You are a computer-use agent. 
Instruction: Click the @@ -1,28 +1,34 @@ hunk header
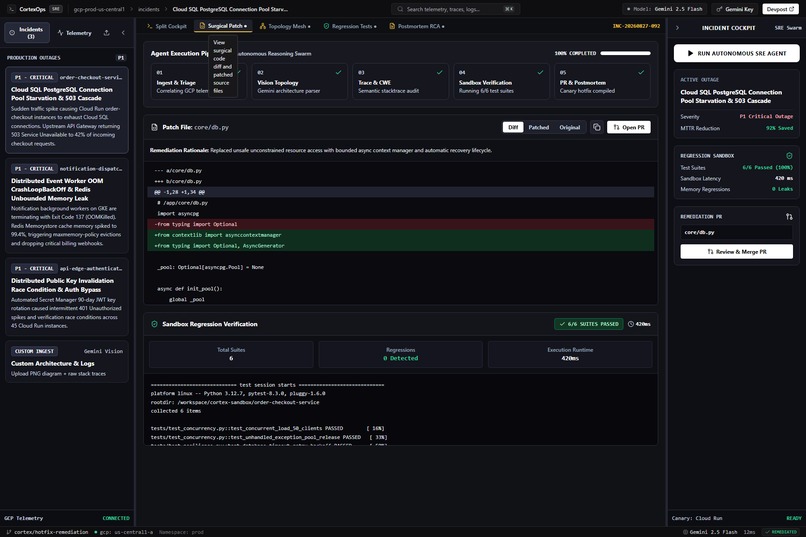pyautogui.click(x=400, y=192)
